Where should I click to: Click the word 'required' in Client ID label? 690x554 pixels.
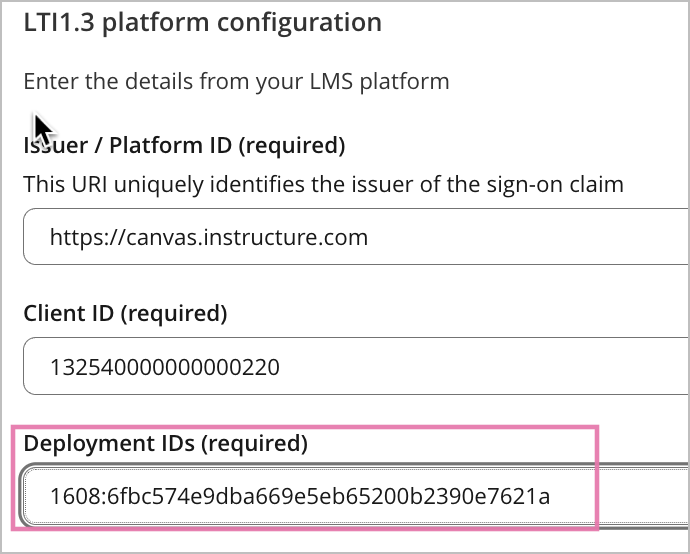point(174,313)
